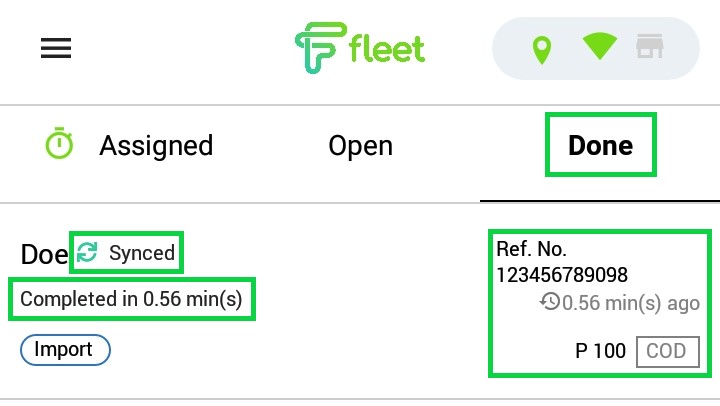Image resolution: width=720 pixels, height=406 pixels.
Task: Tap the 0.56 min(s) ago timestamp
Action: coord(631,303)
